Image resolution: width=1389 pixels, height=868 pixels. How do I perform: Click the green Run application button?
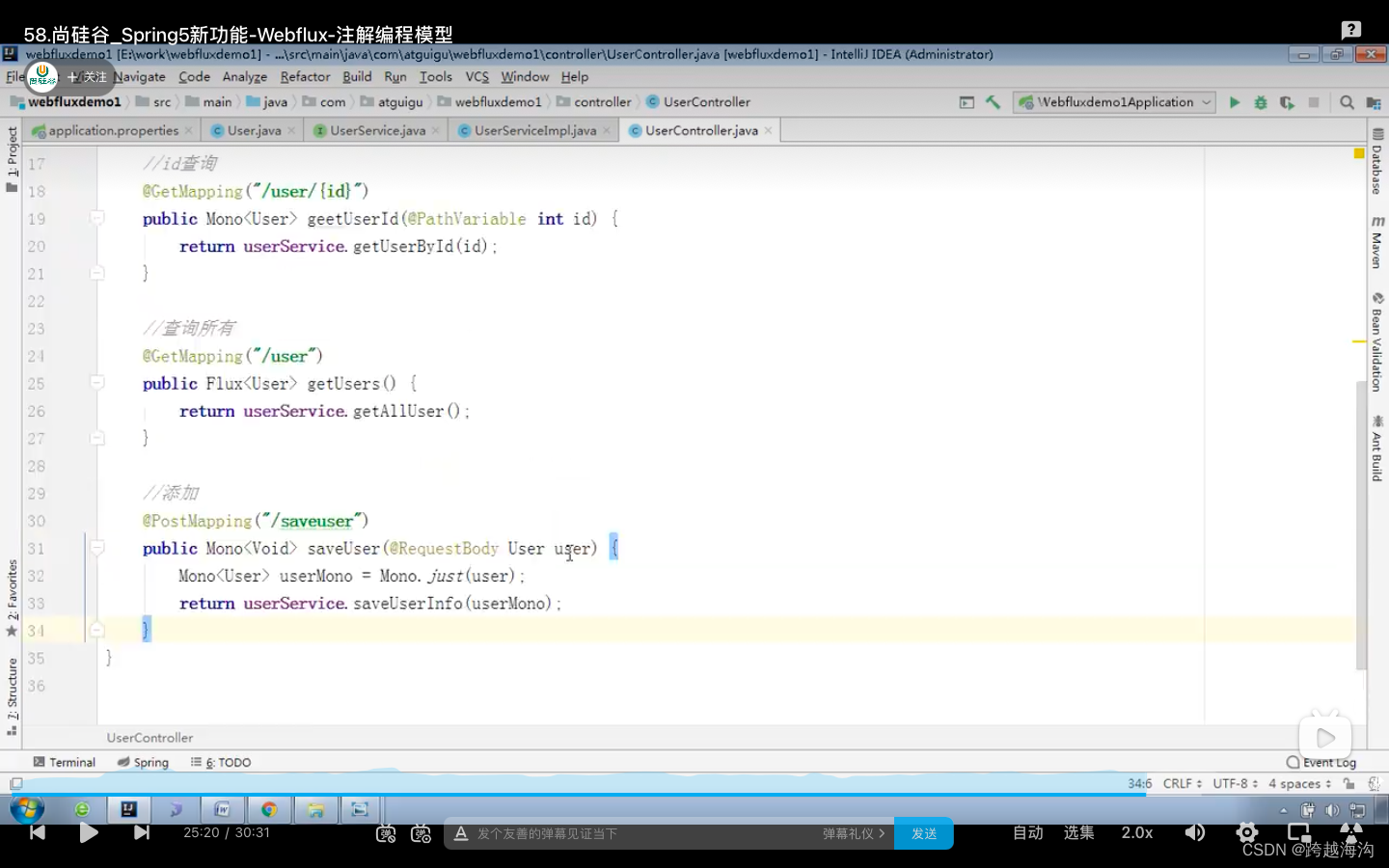[x=1234, y=102]
